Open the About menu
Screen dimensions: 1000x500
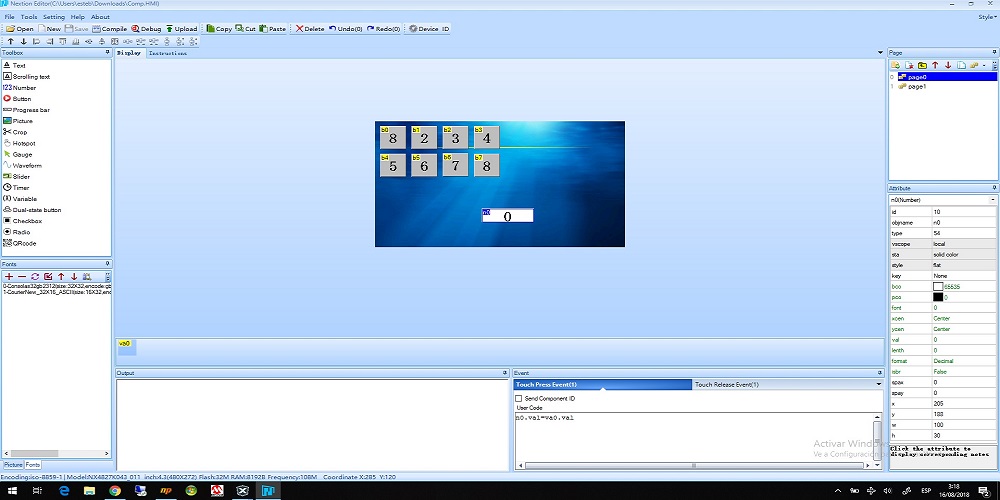coord(100,17)
